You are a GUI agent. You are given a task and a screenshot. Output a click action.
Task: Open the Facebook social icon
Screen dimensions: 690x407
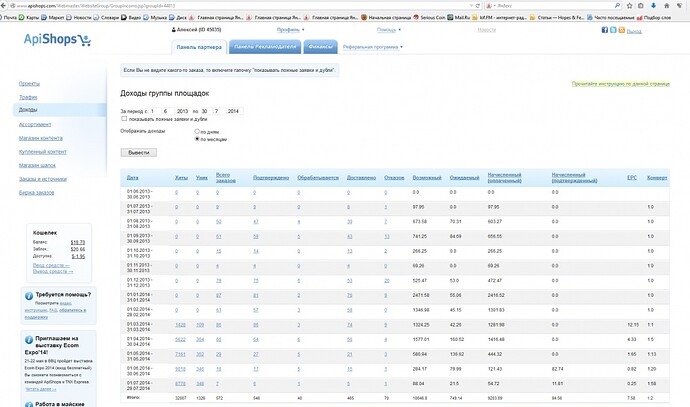pyautogui.click(x=605, y=30)
